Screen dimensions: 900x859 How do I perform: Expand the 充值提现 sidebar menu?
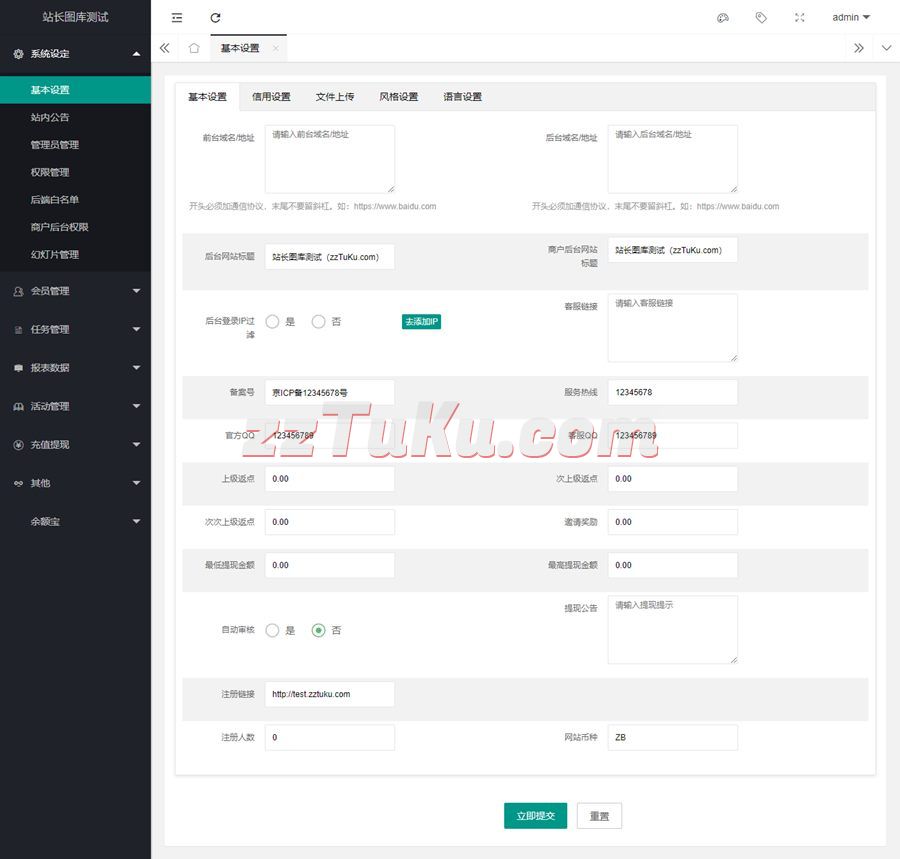click(x=75, y=444)
